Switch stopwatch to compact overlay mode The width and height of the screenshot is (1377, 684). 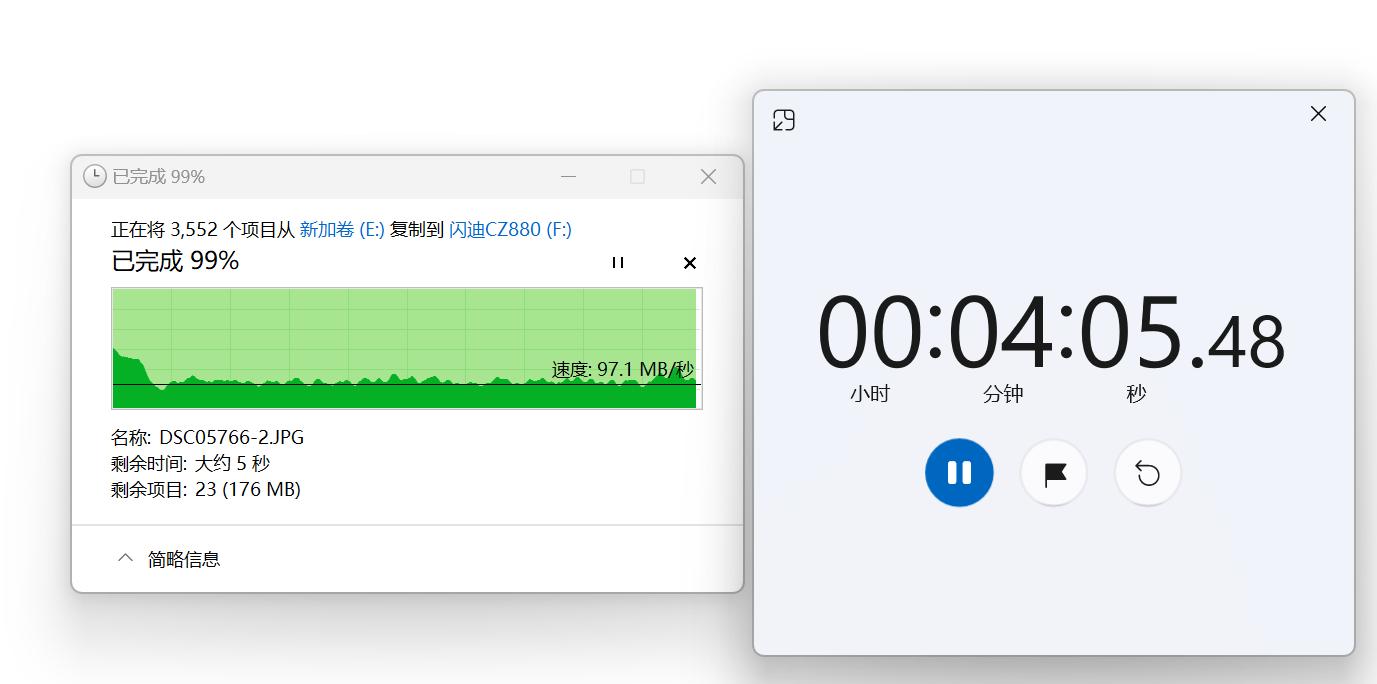pyautogui.click(x=784, y=119)
